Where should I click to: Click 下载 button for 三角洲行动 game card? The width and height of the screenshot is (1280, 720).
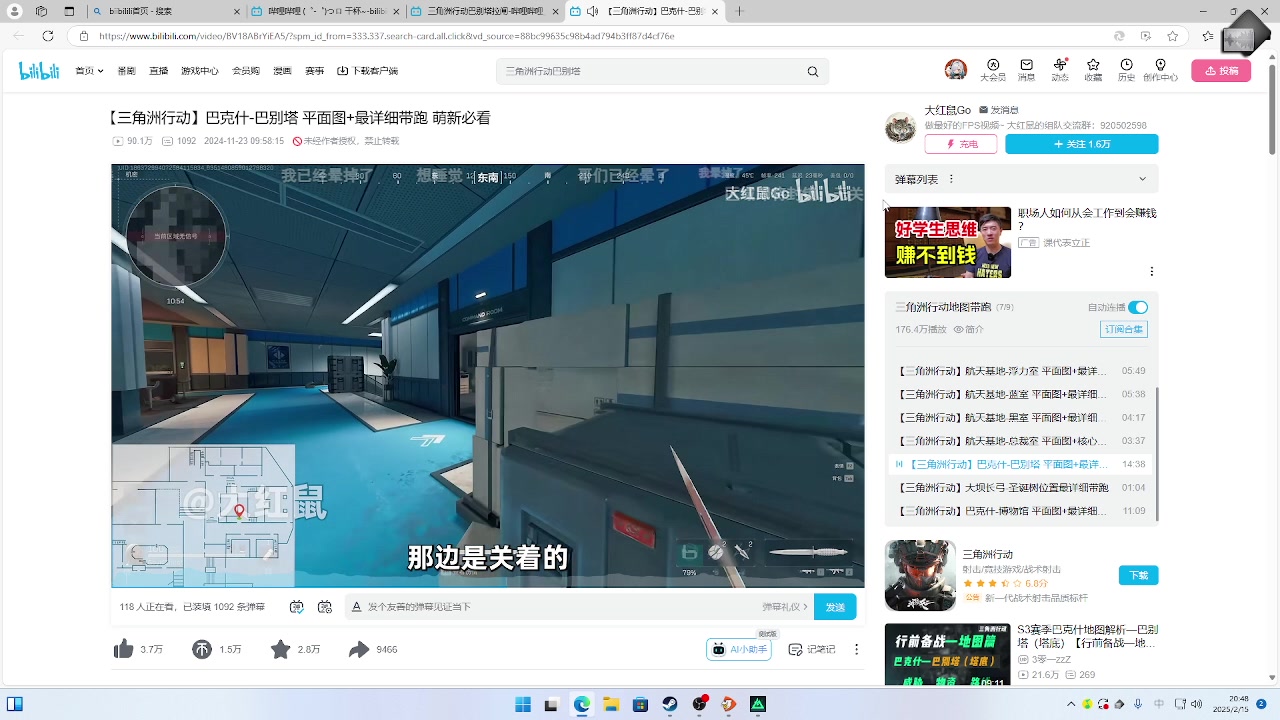[x=1139, y=575]
